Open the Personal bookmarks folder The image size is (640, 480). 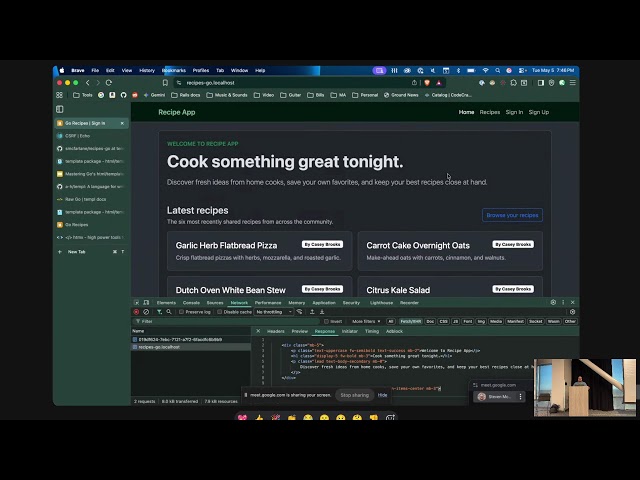pyautogui.click(x=365, y=95)
